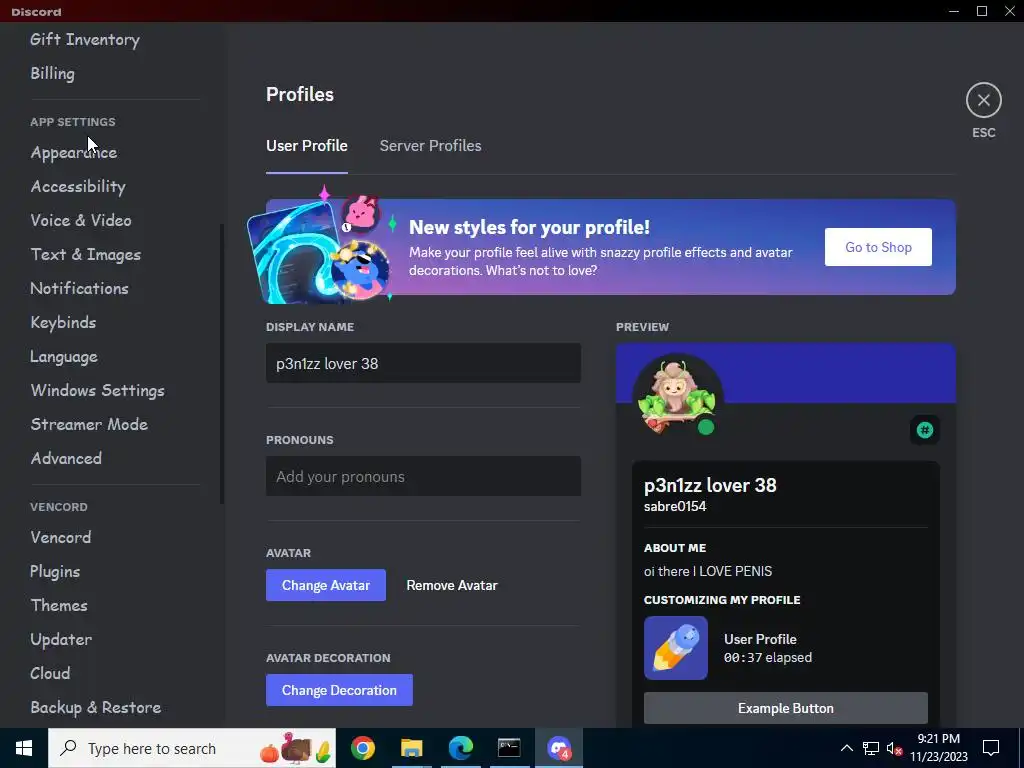This screenshot has width=1024, height=768.
Task: Click the taskbar clock and date
Action: point(938,748)
